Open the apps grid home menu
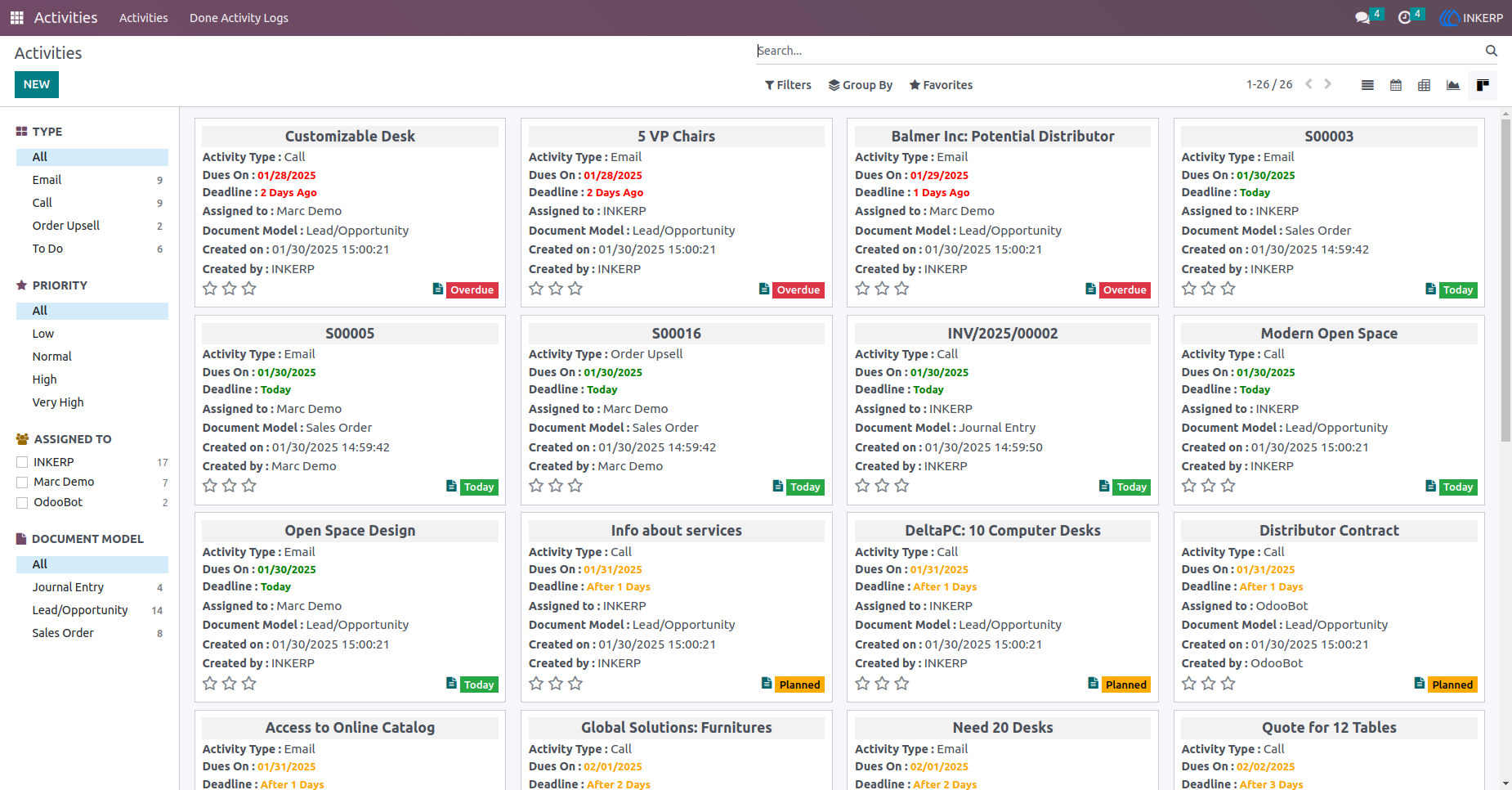Screen dimensions: 1512x790 [x=16, y=18]
